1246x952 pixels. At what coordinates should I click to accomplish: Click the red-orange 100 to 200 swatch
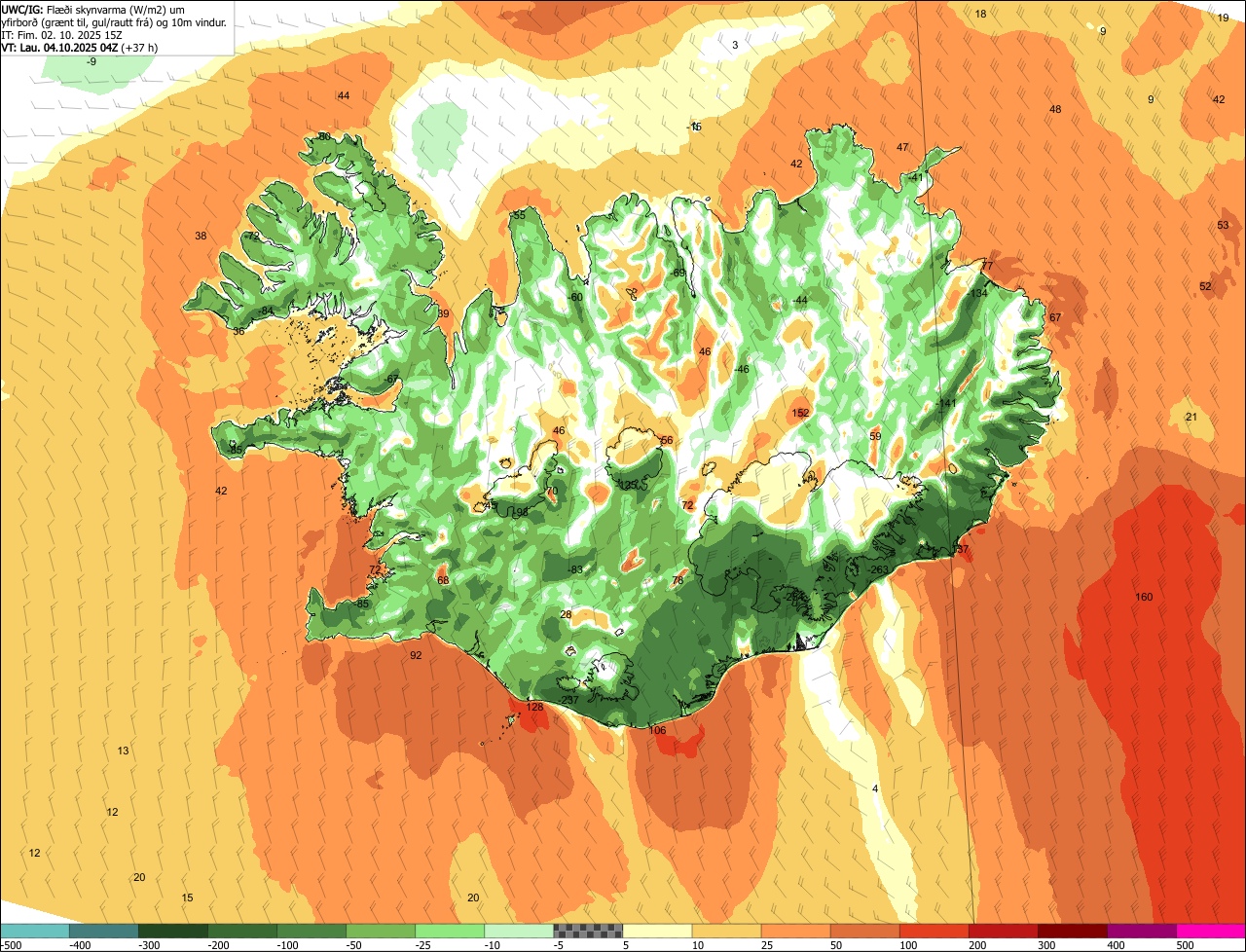pyautogui.click(x=933, y=931)
